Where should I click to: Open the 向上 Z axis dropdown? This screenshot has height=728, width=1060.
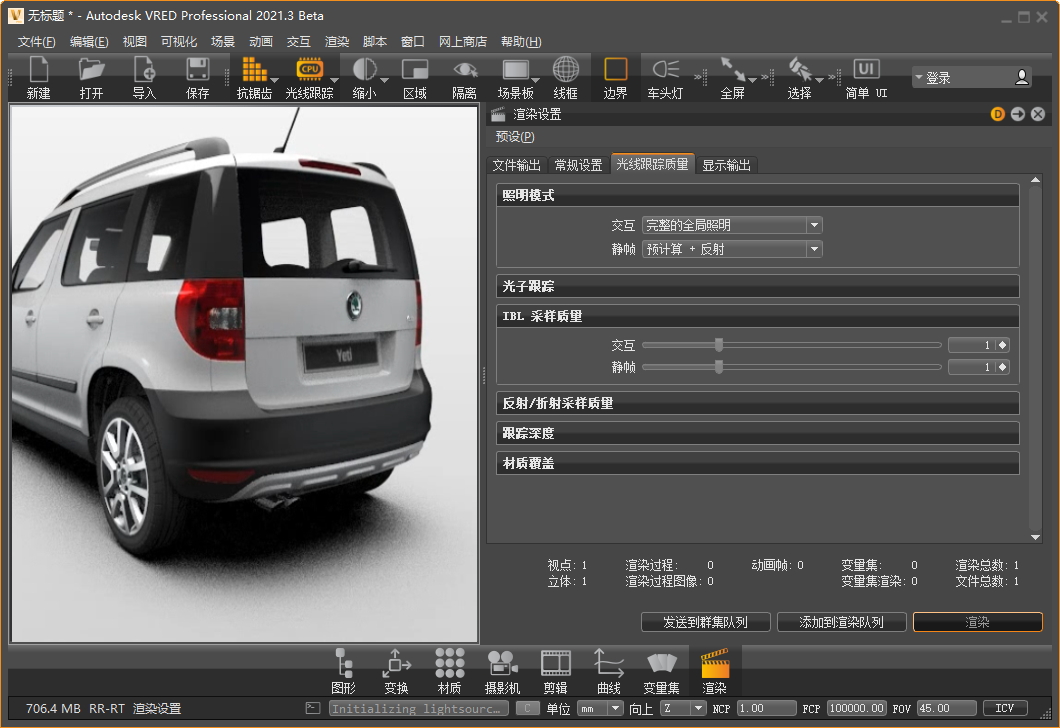(683, 708)
